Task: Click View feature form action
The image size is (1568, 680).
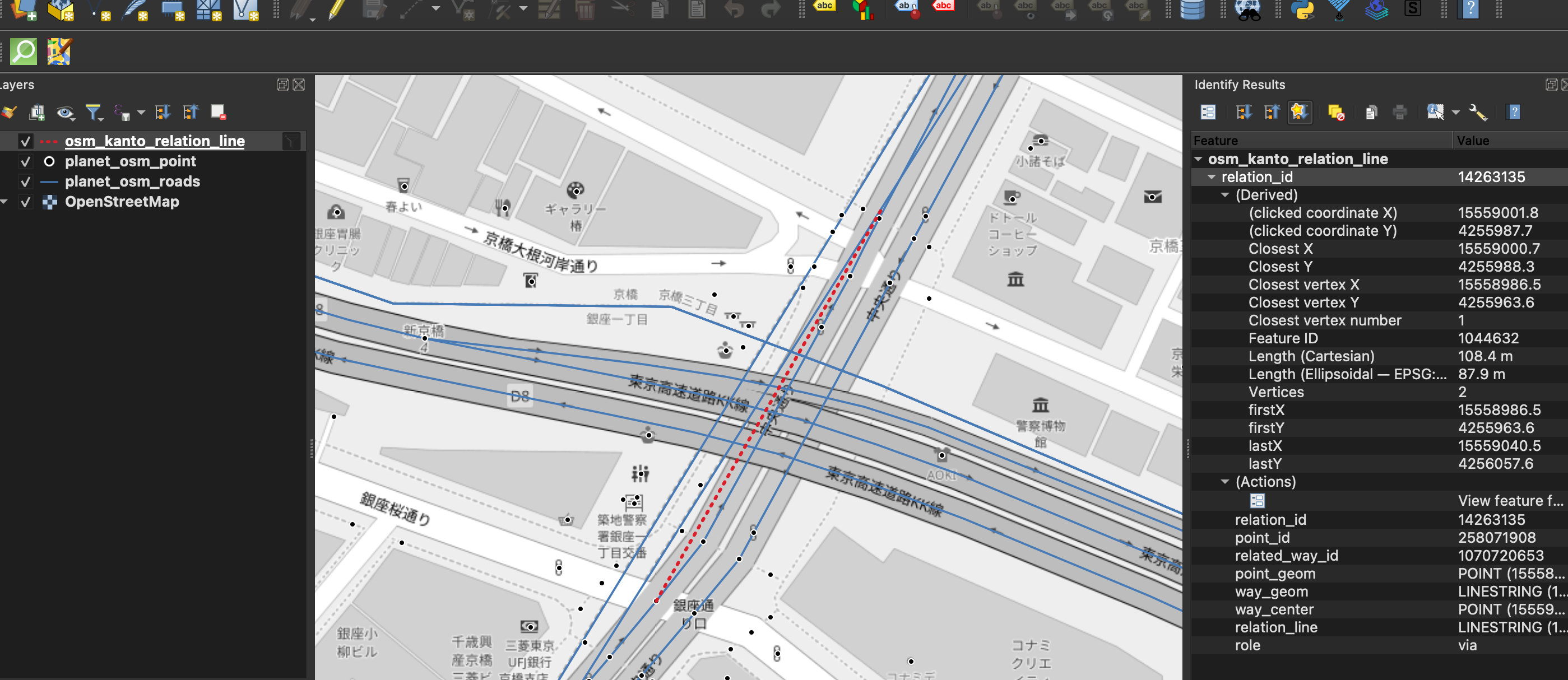Action: click(x=1258, y=501)
